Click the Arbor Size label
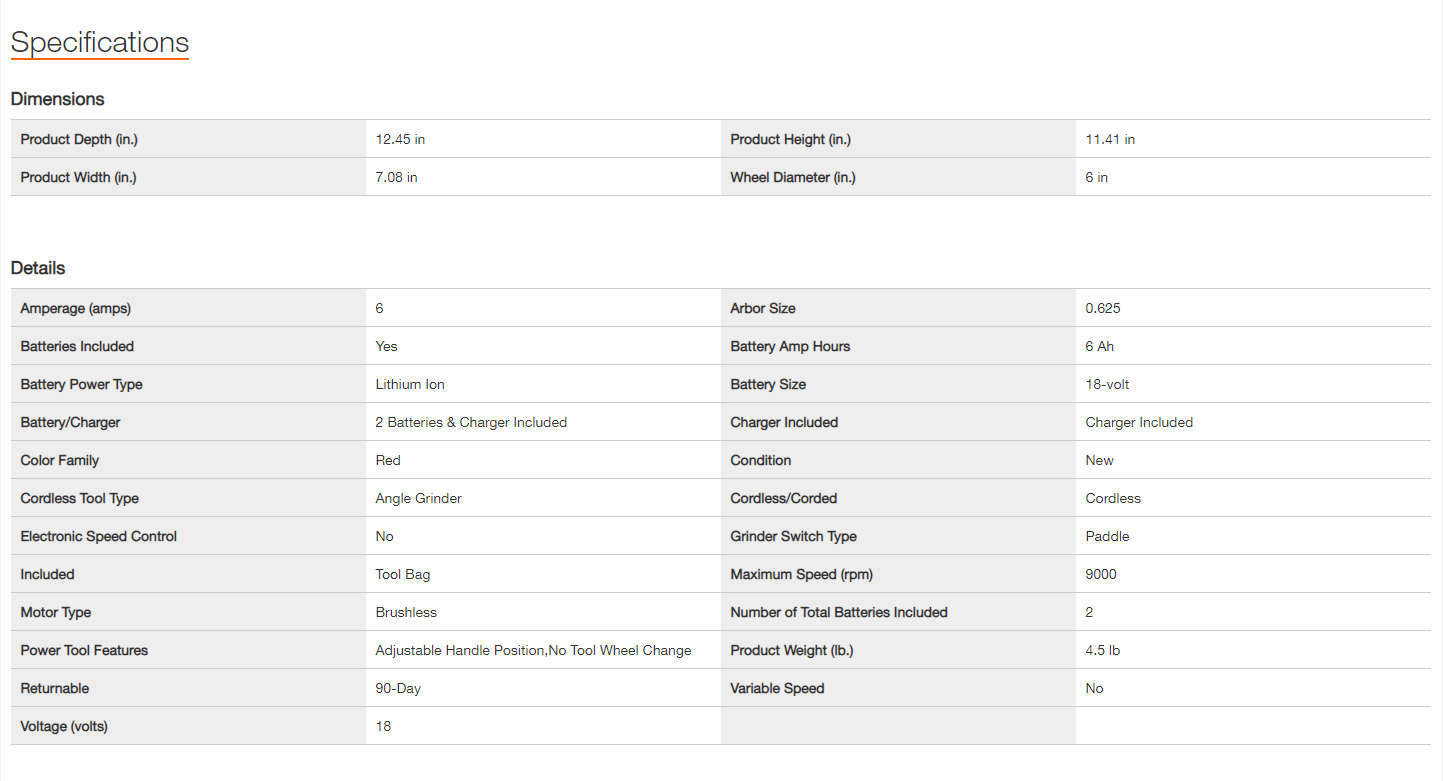Screen dimensions: 1443x781 click(x=763, y=308)
